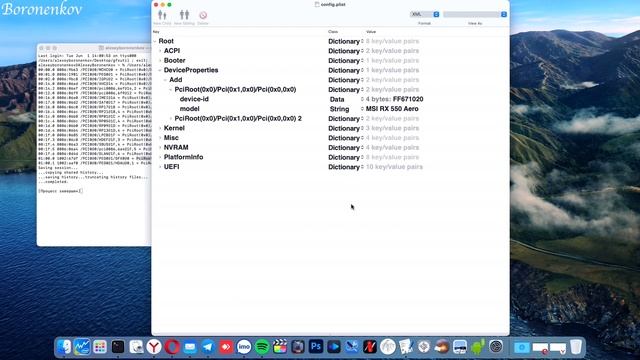Expand the PciRoot entry ending in 2
The height and width of the screenshot is (360, 640).
[171, 118]
